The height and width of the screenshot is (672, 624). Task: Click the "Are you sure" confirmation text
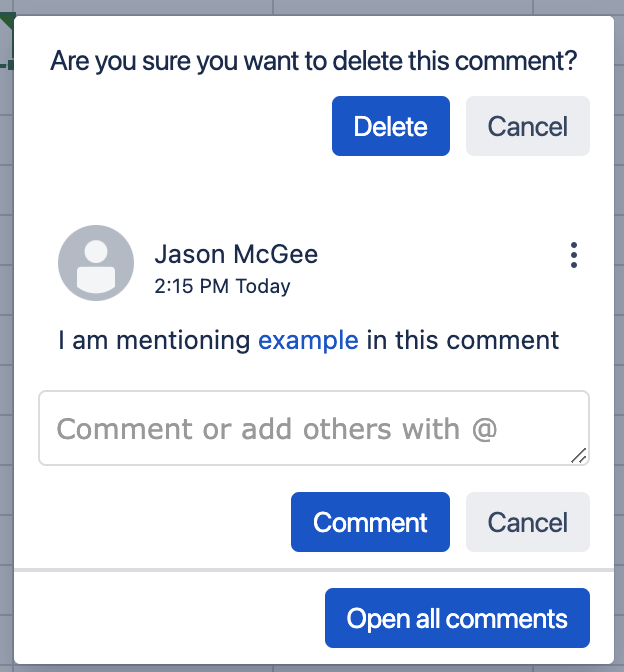coord(314,62)
